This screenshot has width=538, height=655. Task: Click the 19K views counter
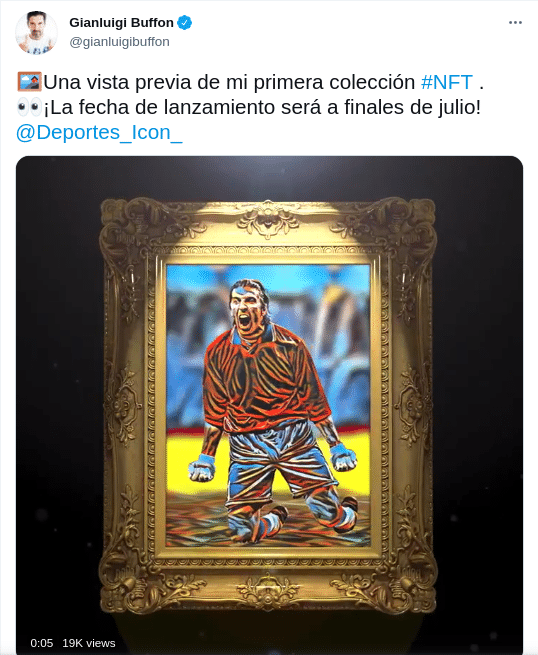(89, 643)
